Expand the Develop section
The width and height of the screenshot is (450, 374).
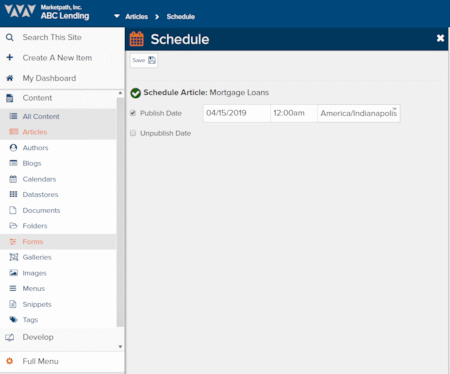[38, 337]
